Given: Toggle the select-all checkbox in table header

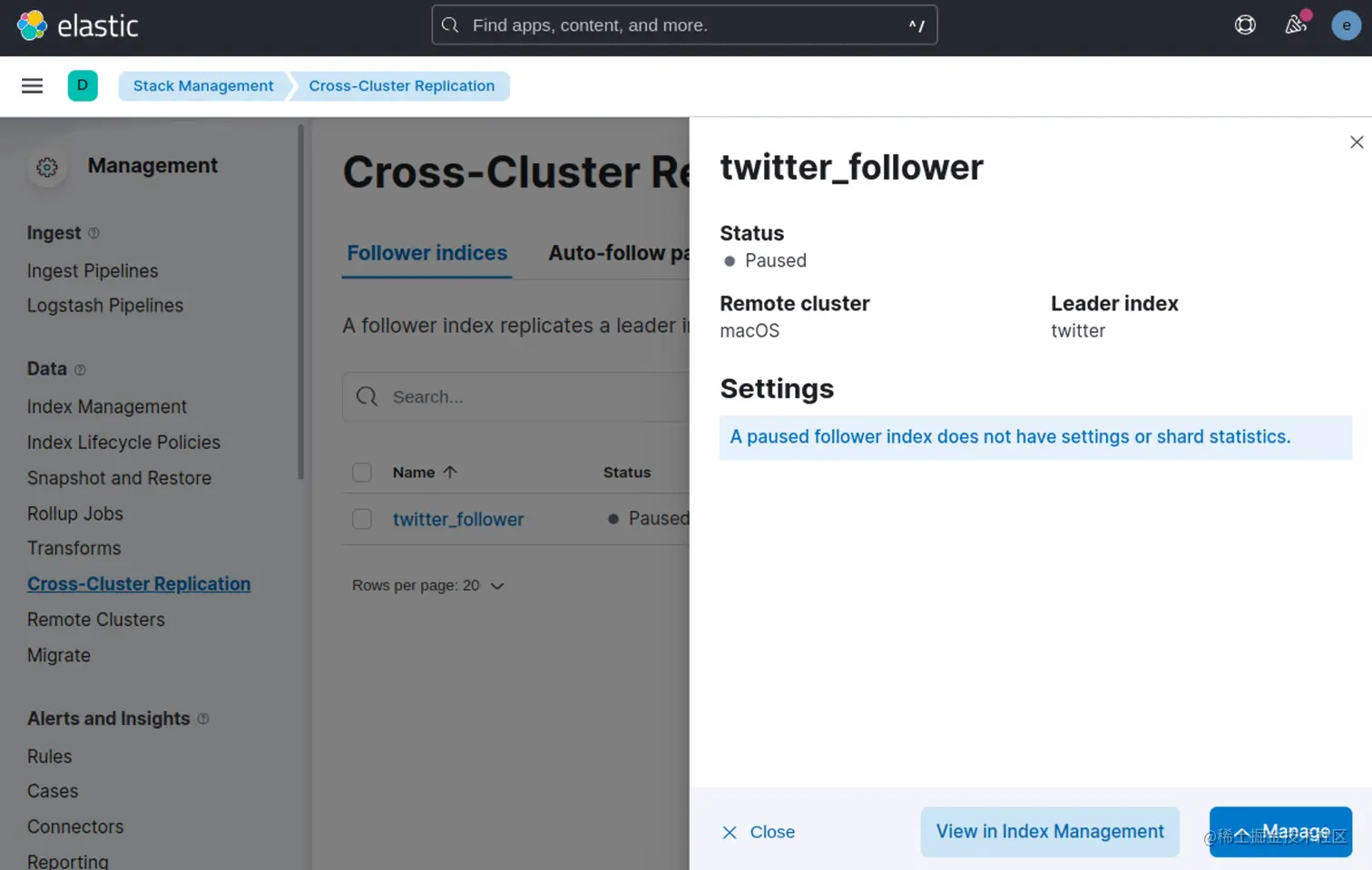Looking at the screenshot, I should (362, 473).
